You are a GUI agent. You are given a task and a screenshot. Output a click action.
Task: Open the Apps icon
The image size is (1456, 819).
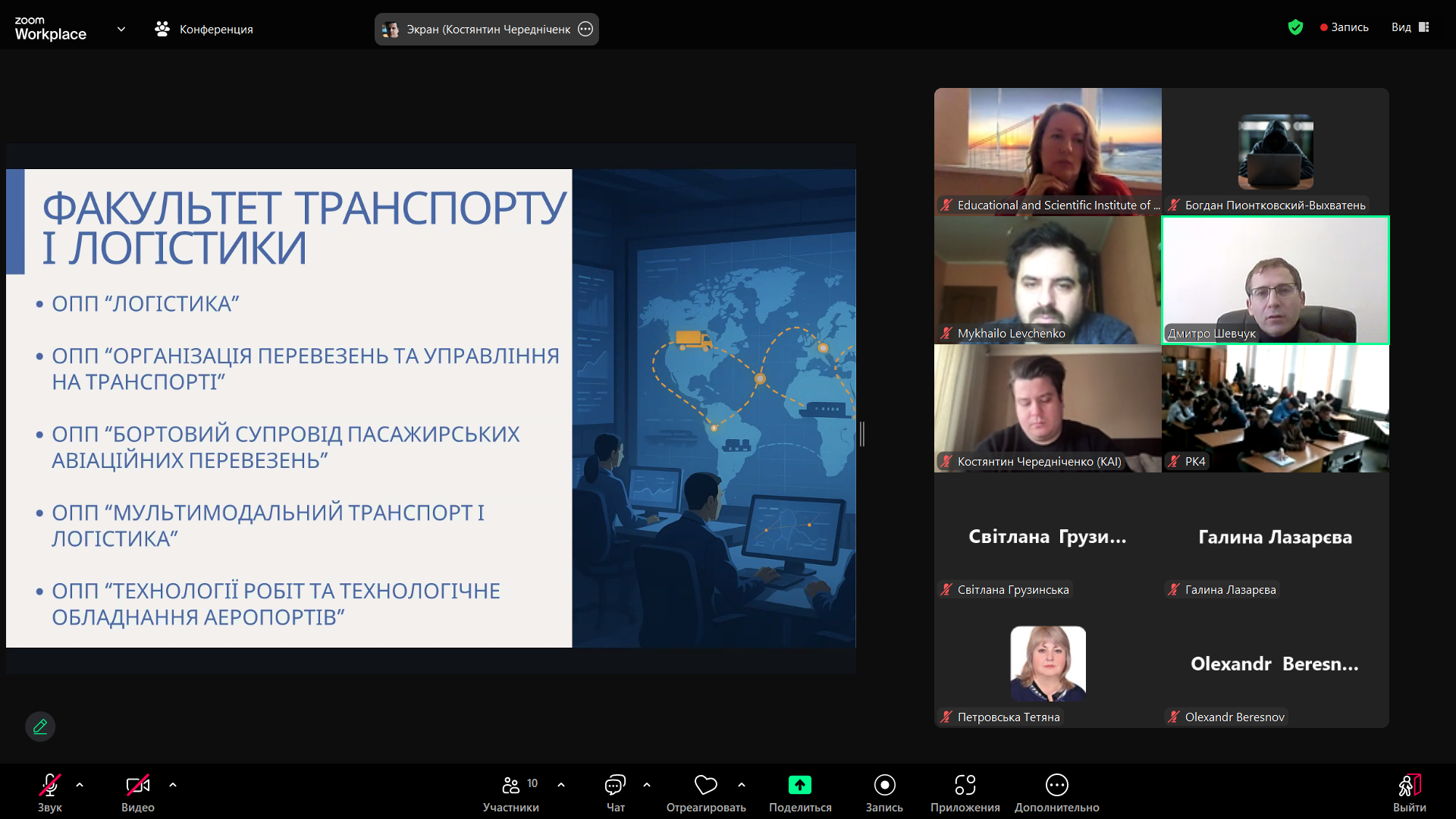tap(965, 786)
